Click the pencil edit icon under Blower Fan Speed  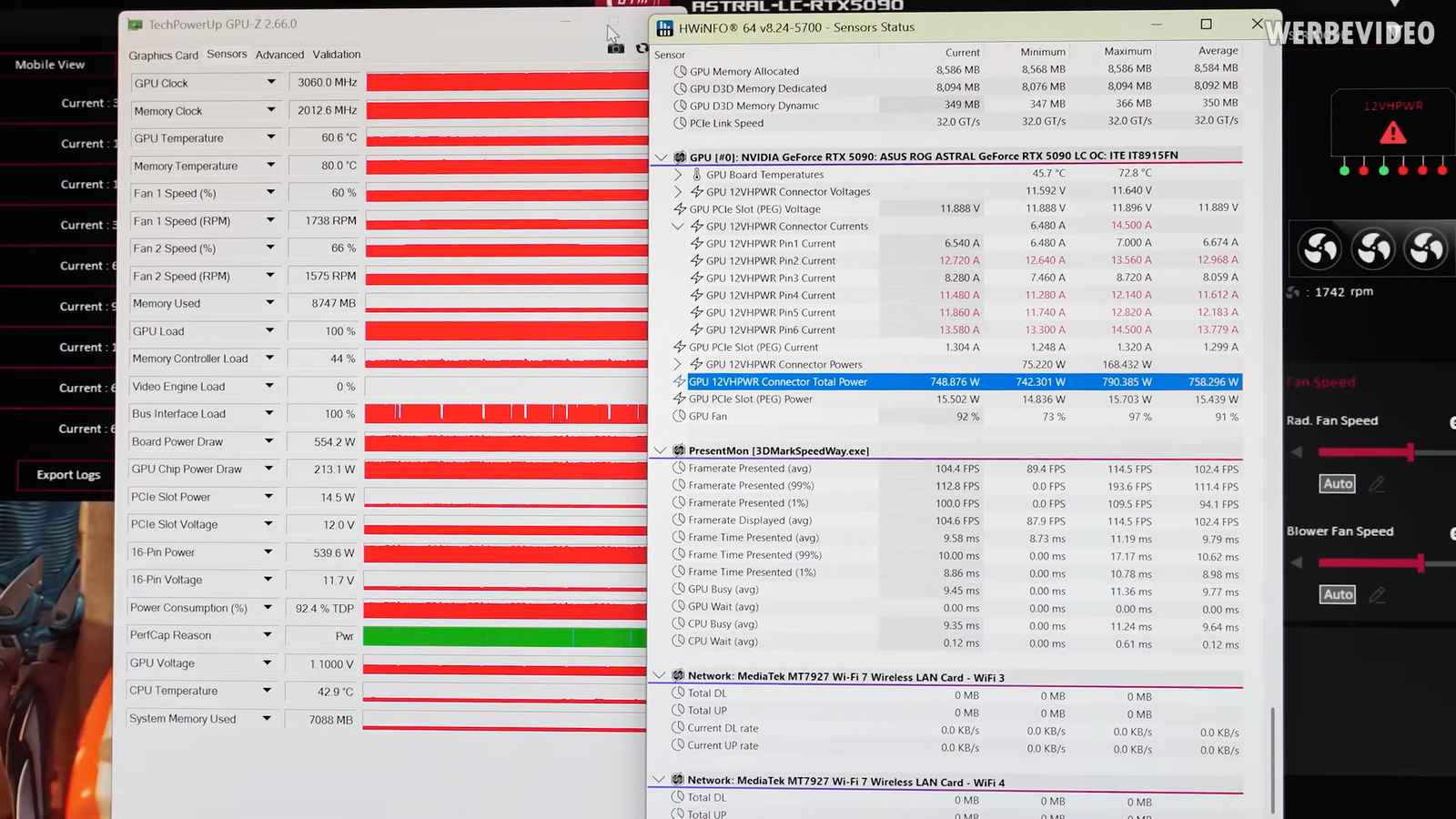point(1377,595)
